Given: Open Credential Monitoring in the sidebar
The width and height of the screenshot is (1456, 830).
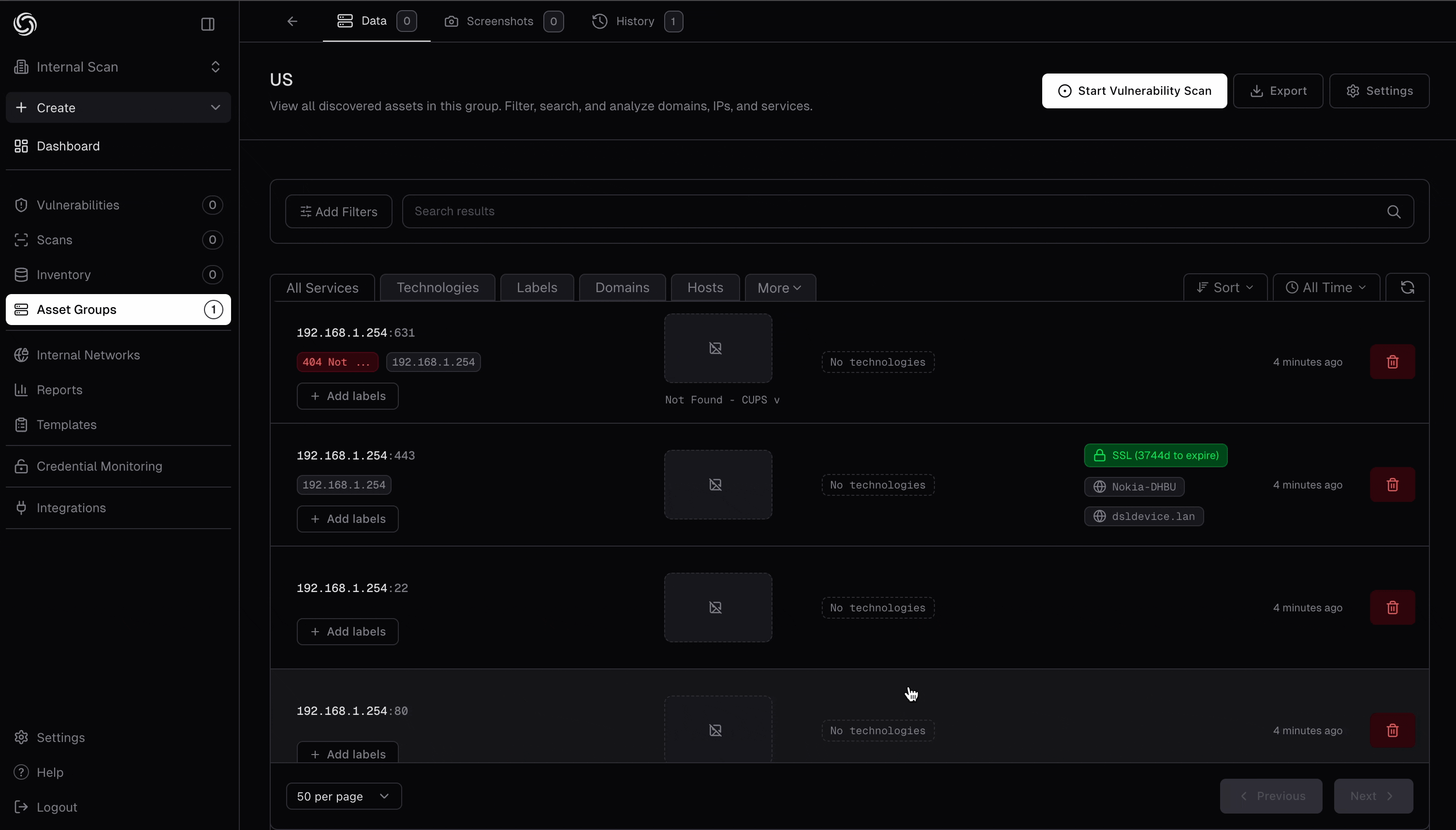Looking at the screenshot, I should coord(118,466).
